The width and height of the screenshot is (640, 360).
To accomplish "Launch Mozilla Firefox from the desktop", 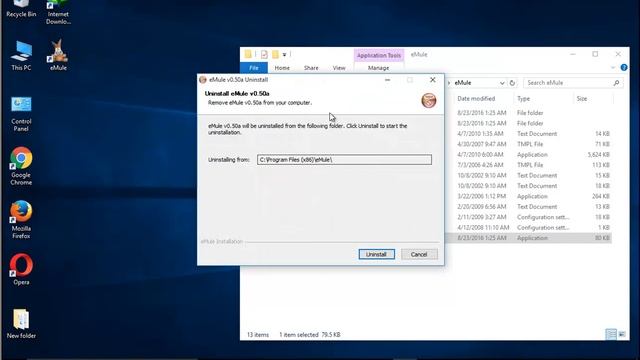I will pyautogui.click(x=21, y=220).
